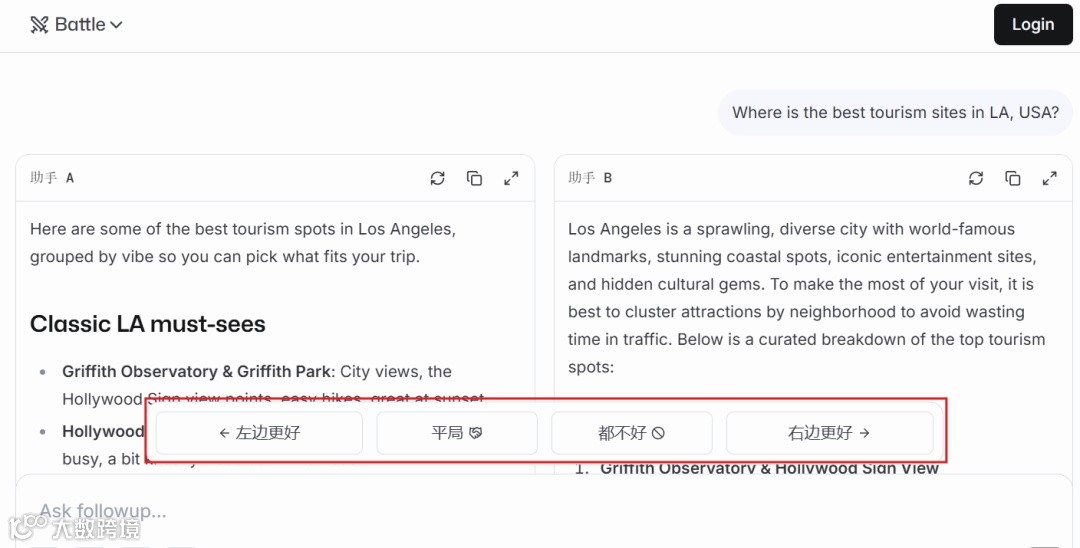The width and height of the screenshot is (1080, 548).
Task: Vote 左边更好 (left is better)
Action: click(x=259, y=433)
